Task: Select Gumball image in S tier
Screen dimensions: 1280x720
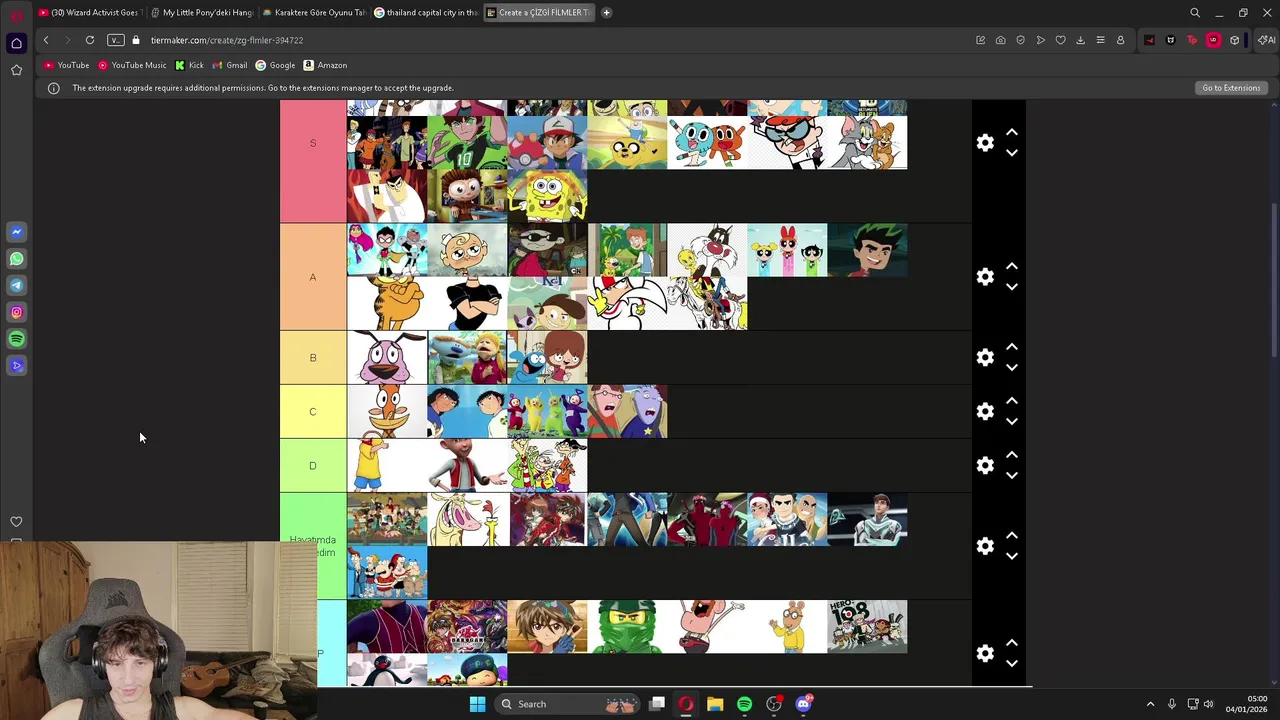Action: pos(707,143)
